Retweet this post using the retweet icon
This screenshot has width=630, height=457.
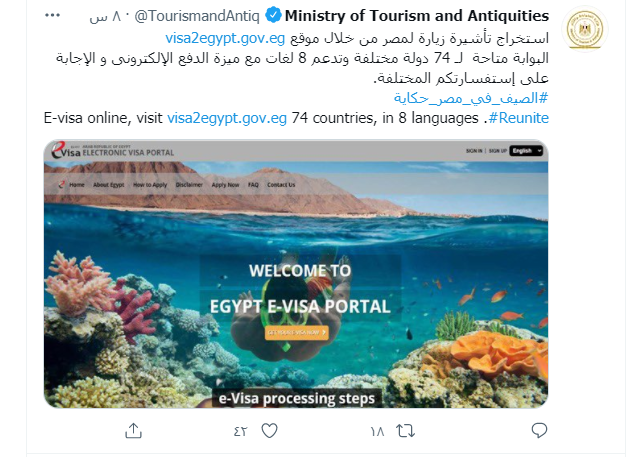pyautogui.click(x=405, y=431)
